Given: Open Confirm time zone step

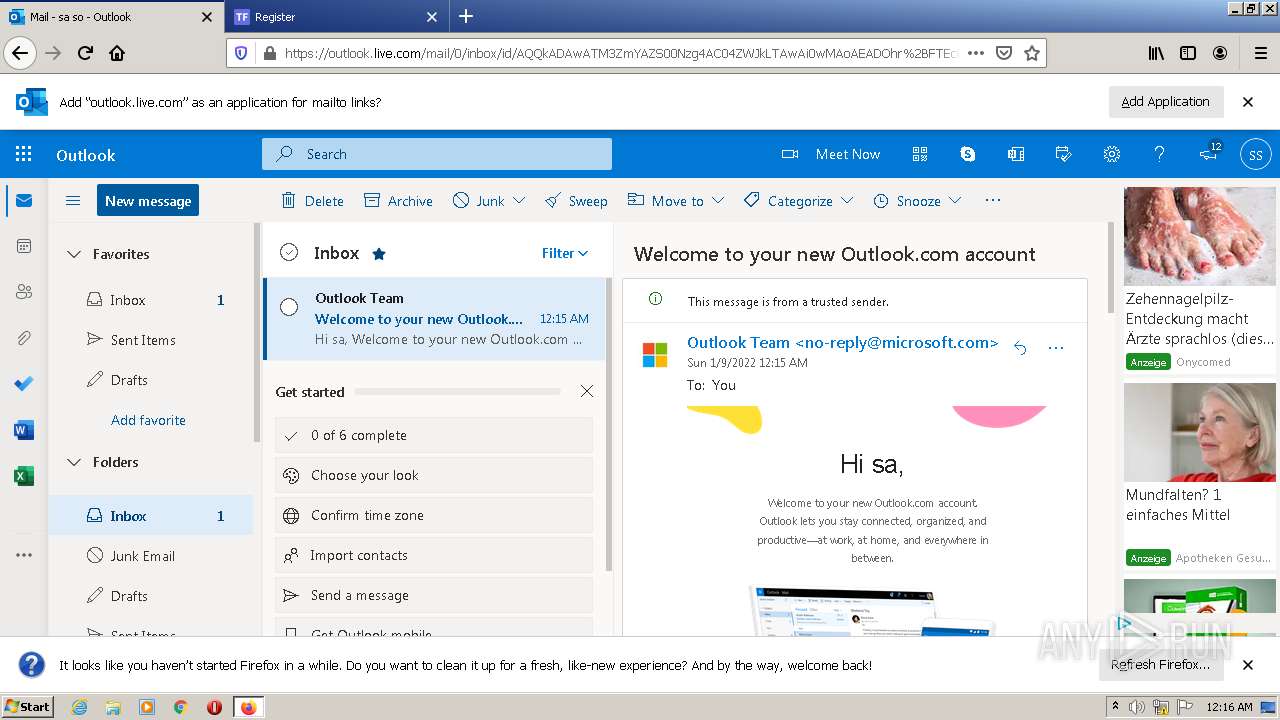Looking at the screenshot, I should point(434,515).
